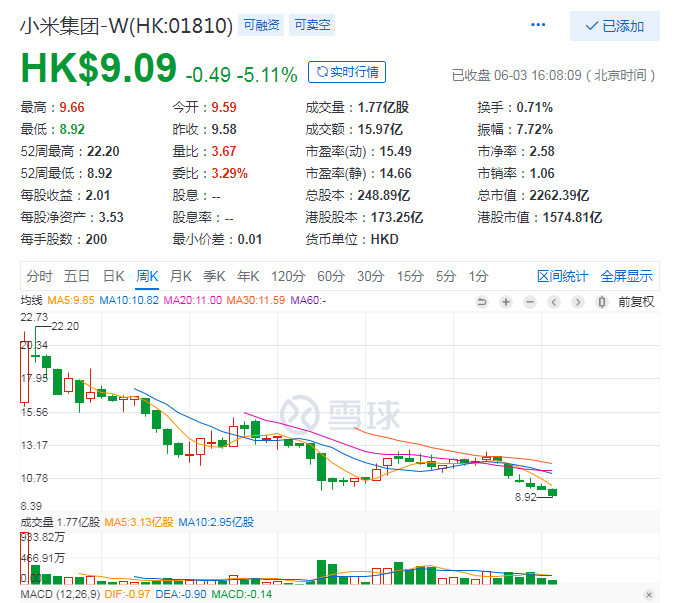The image size is (686, 603).
Task: Switch to the 分时 chart tab
Action: coord(39,276)
